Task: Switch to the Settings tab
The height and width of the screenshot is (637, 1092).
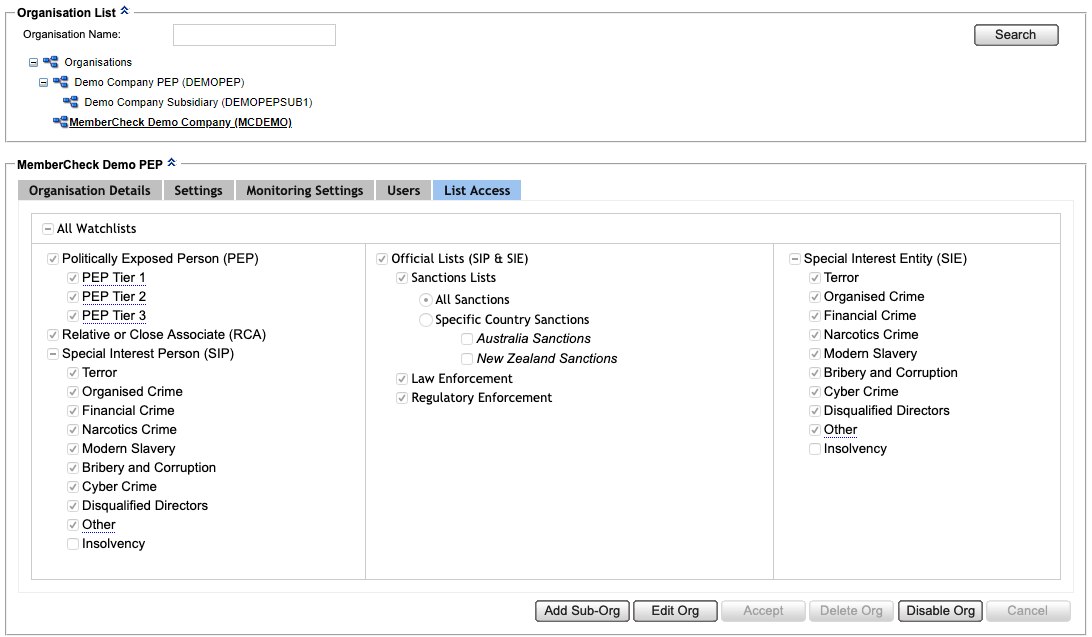Action: (x=198, y=190)
